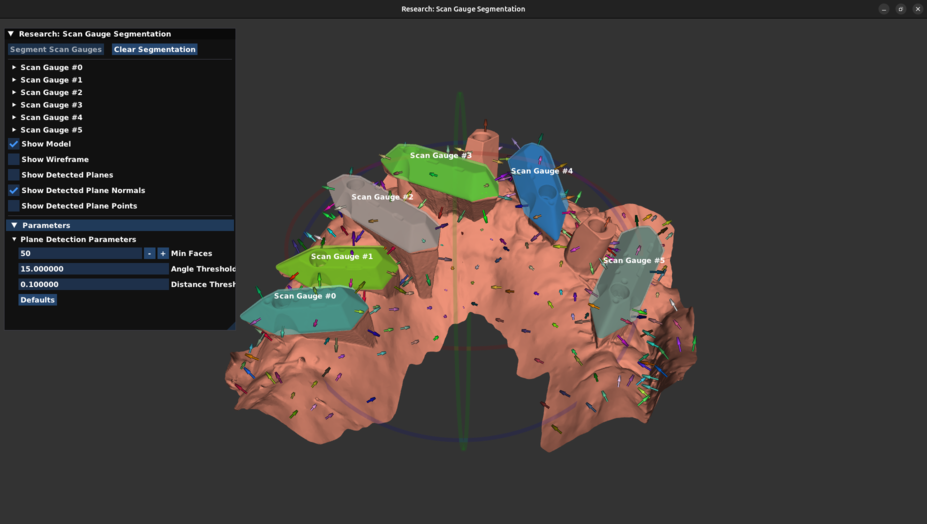Click the Scan Gauge #0 label in viewport

[305, 296]
